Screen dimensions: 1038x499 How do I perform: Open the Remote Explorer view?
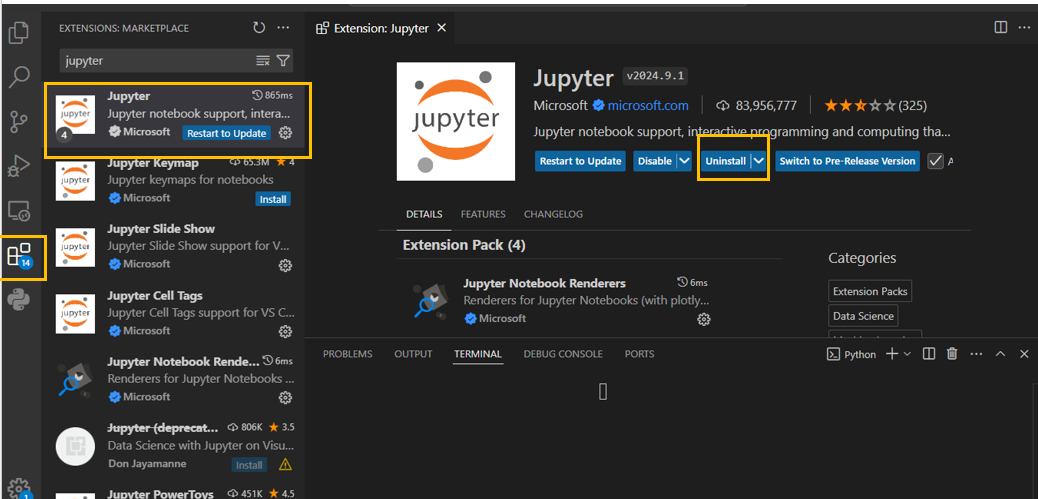(19, 211)
